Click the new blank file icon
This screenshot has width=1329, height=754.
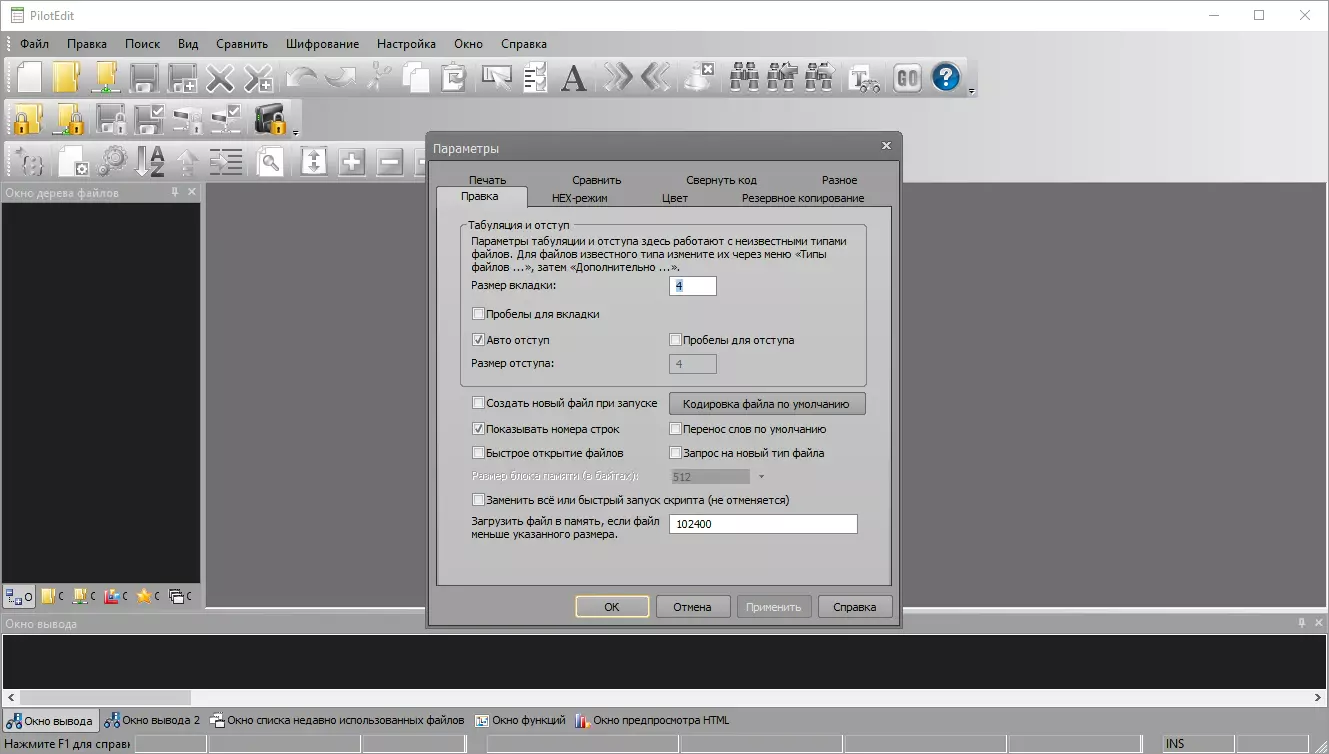[29, 77]
